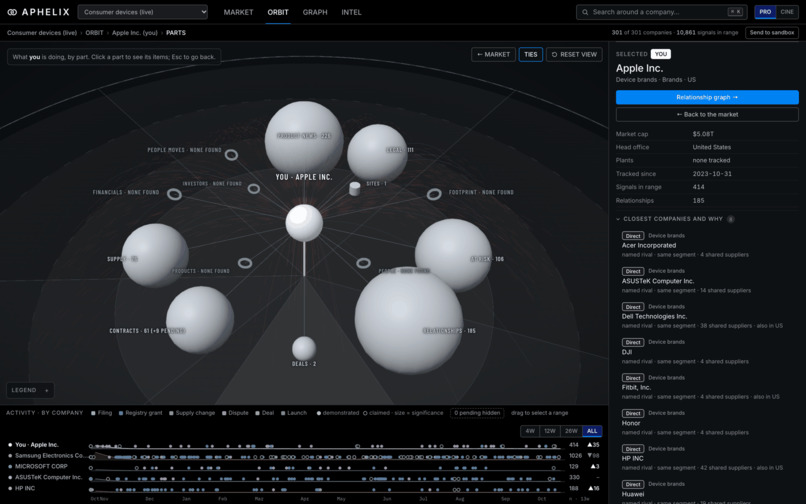Expand the LEGEND panel
The image size is (806, 504).
tap(30, 390)
